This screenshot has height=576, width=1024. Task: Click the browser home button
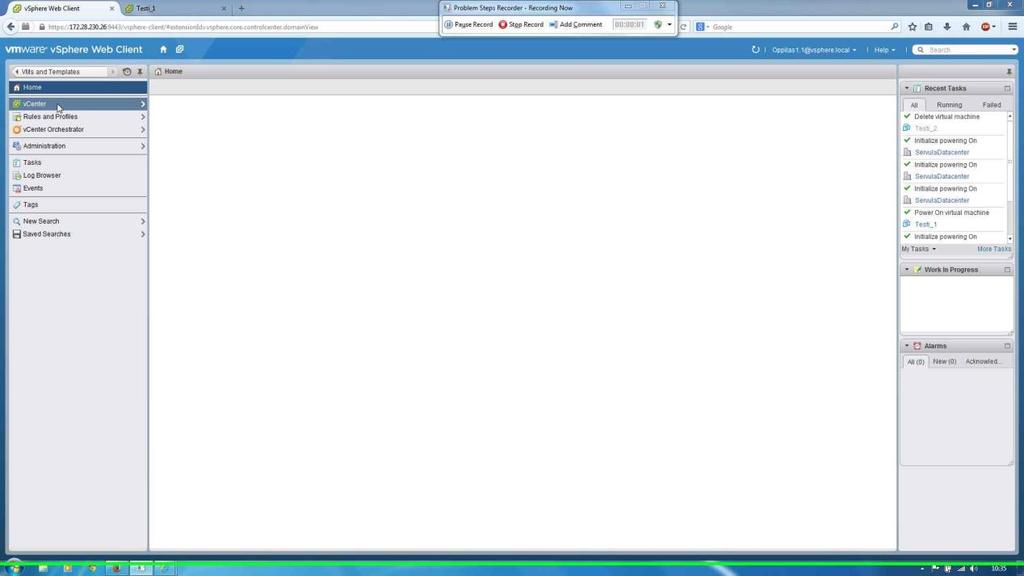(966, 27)
